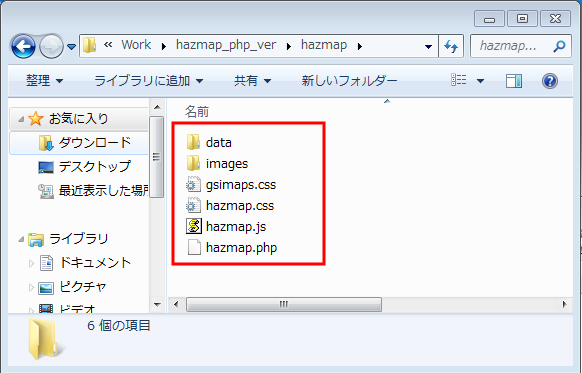
Task: Select the hazmap.css file icon
Action: pos(193,205)
